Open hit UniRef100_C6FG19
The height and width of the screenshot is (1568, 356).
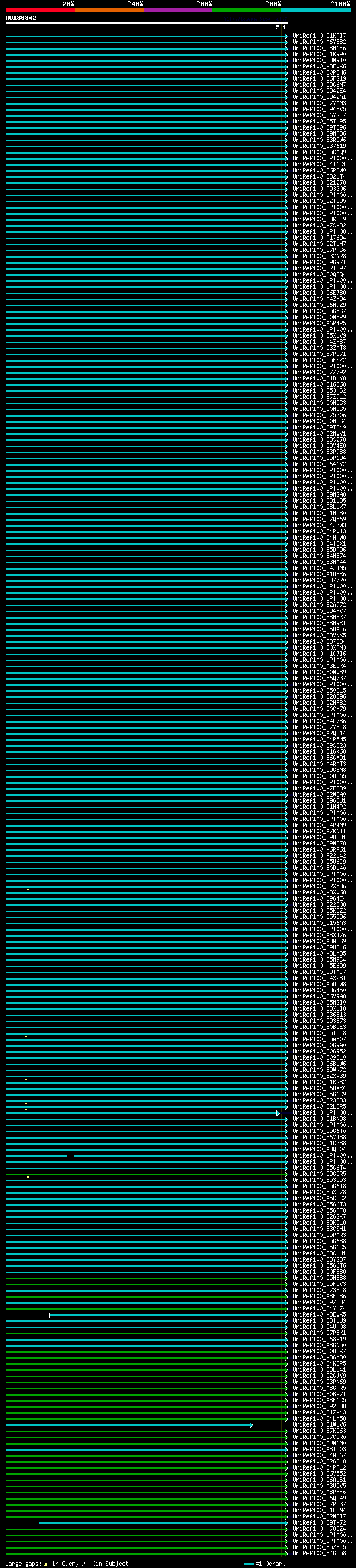(319, 78)
